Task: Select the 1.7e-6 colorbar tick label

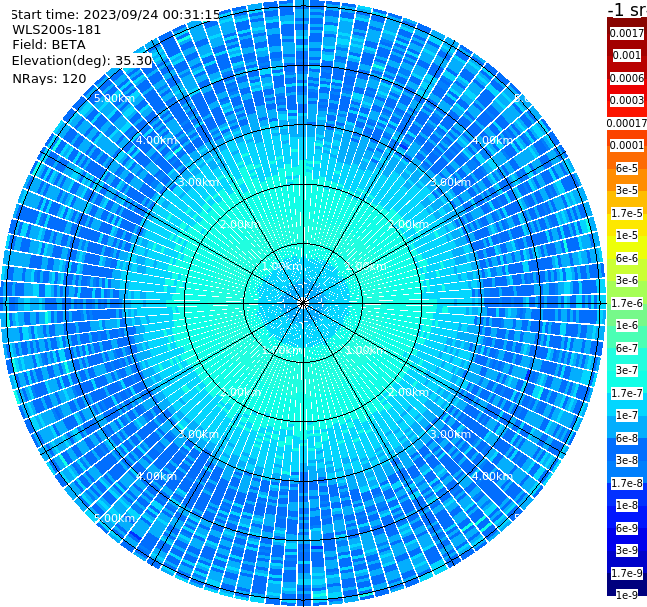Action: (x=627, y=303)
